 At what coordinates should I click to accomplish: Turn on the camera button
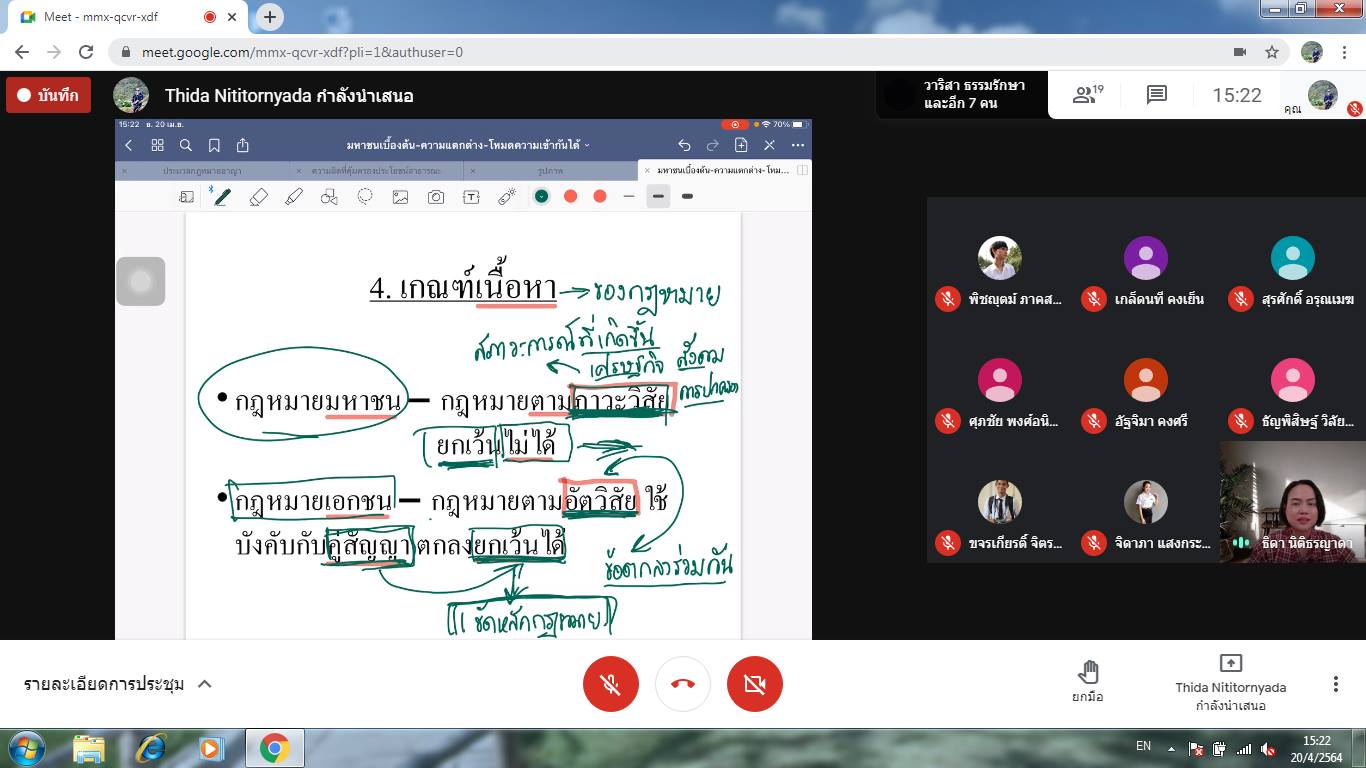click(755, 684)
